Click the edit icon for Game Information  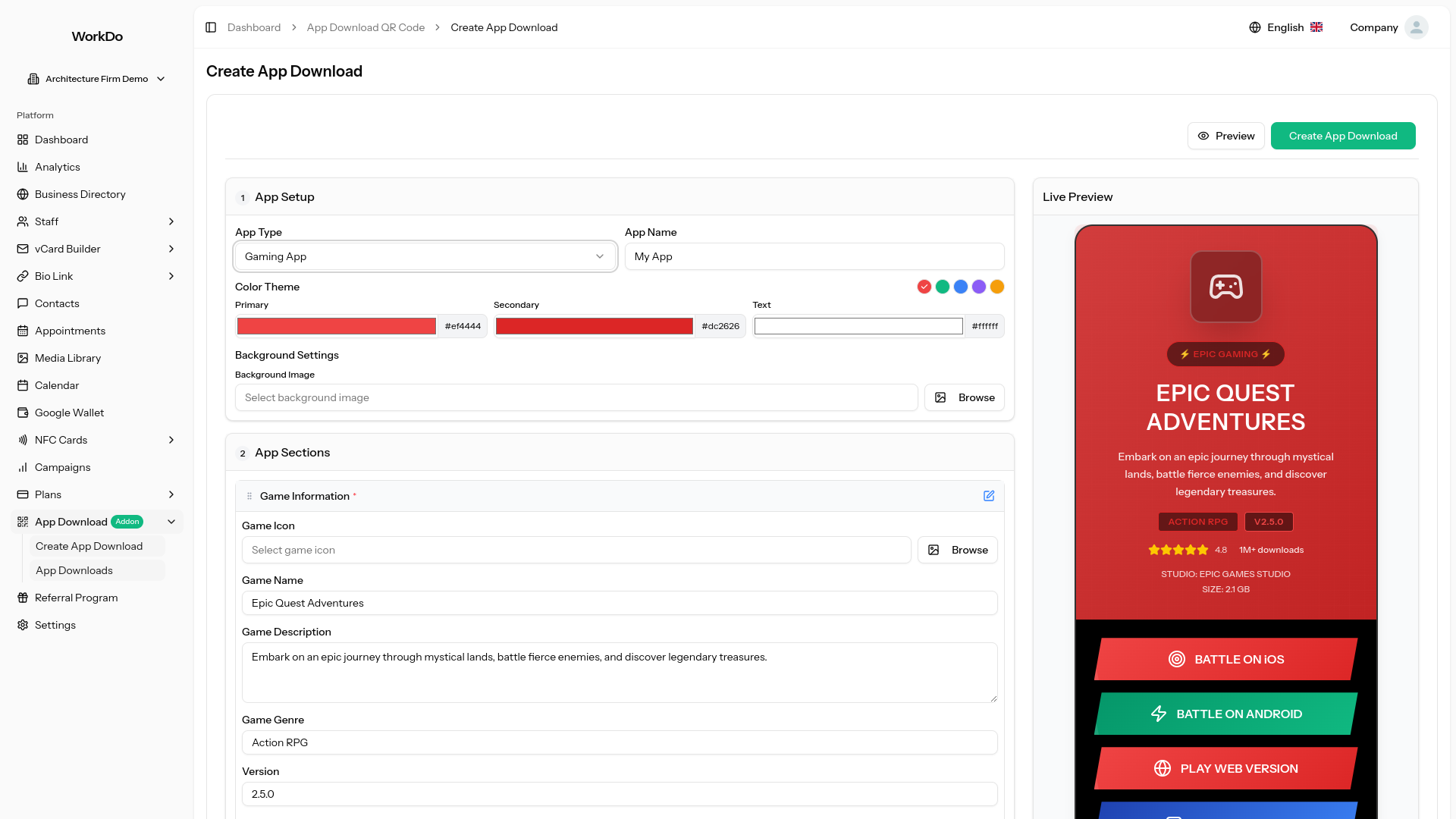click(x=989, y=496)
